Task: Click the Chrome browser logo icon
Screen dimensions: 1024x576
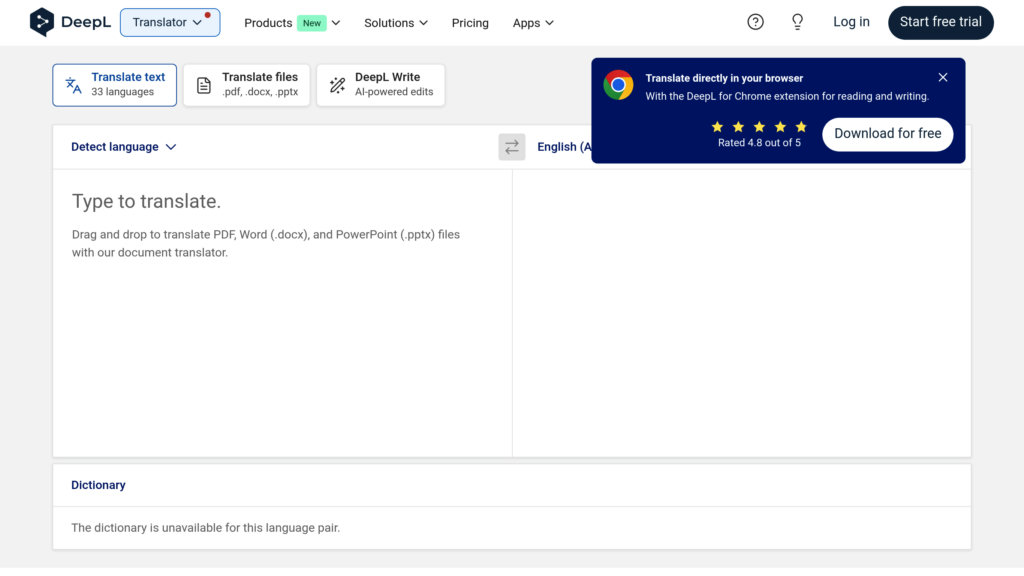Action: tap(618, 86)
